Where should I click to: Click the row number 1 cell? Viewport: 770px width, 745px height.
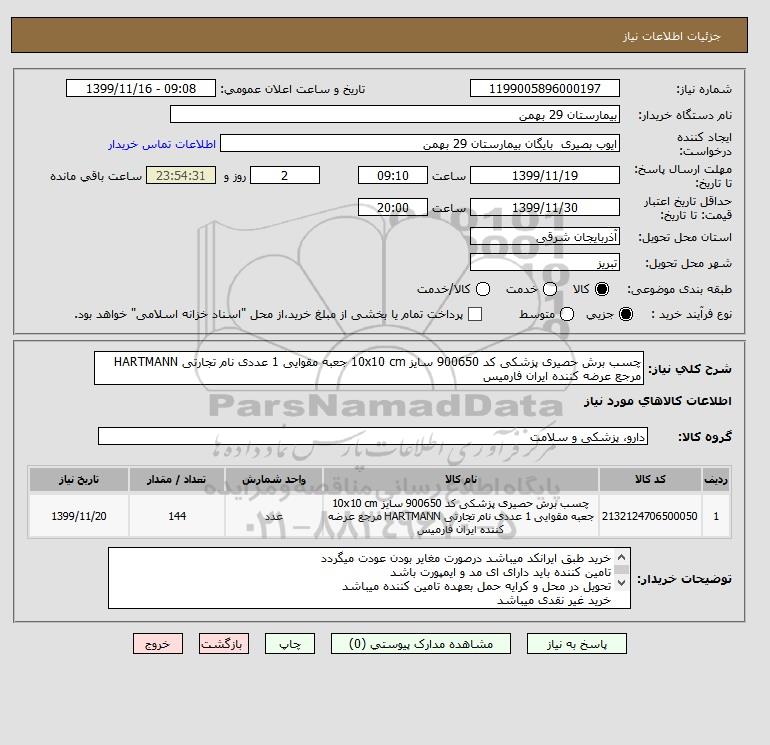716,516
